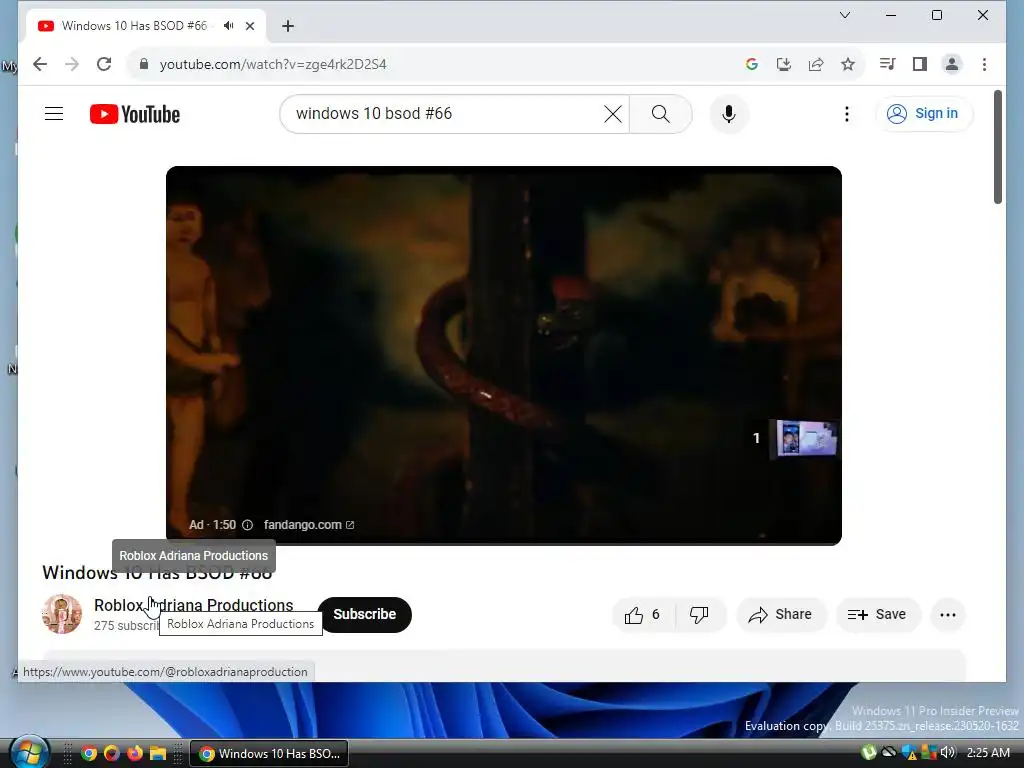Click the page vertical scrollbar
This screenshot has height=768, width=1024.
click(x=997, y=148)
